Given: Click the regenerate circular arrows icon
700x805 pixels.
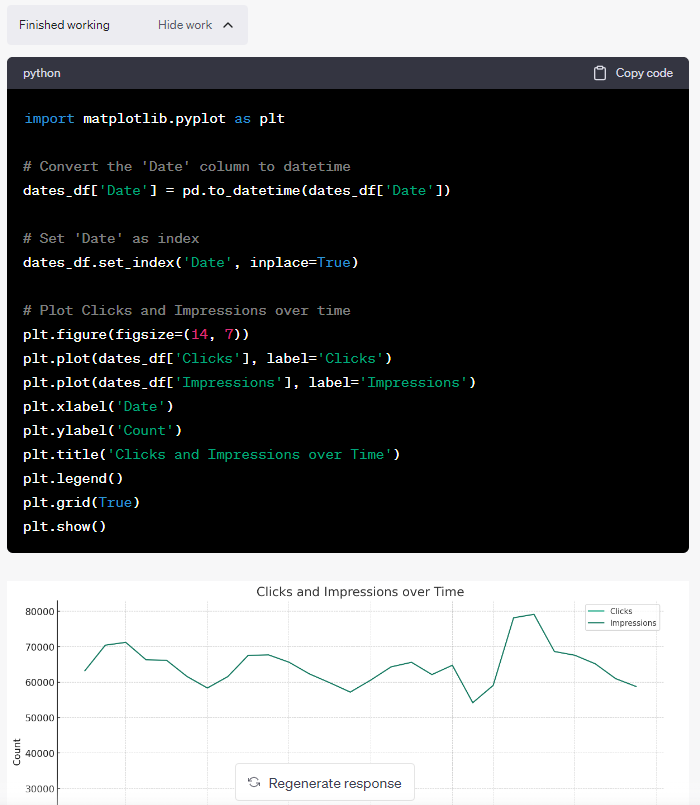Looking at the screenshot, I should pyautogui.click(x=254, y=782).
